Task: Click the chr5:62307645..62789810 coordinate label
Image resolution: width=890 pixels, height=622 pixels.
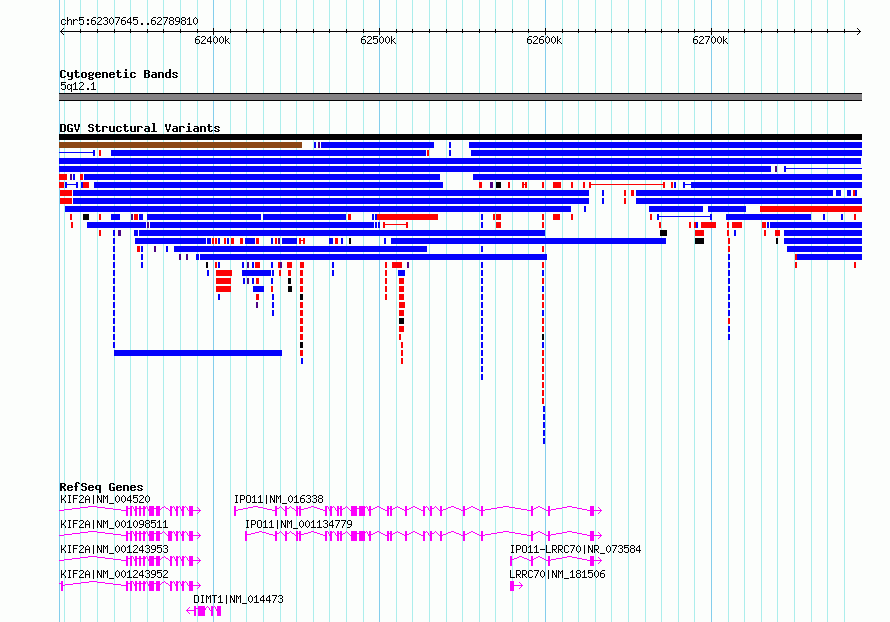Action: 129,21
